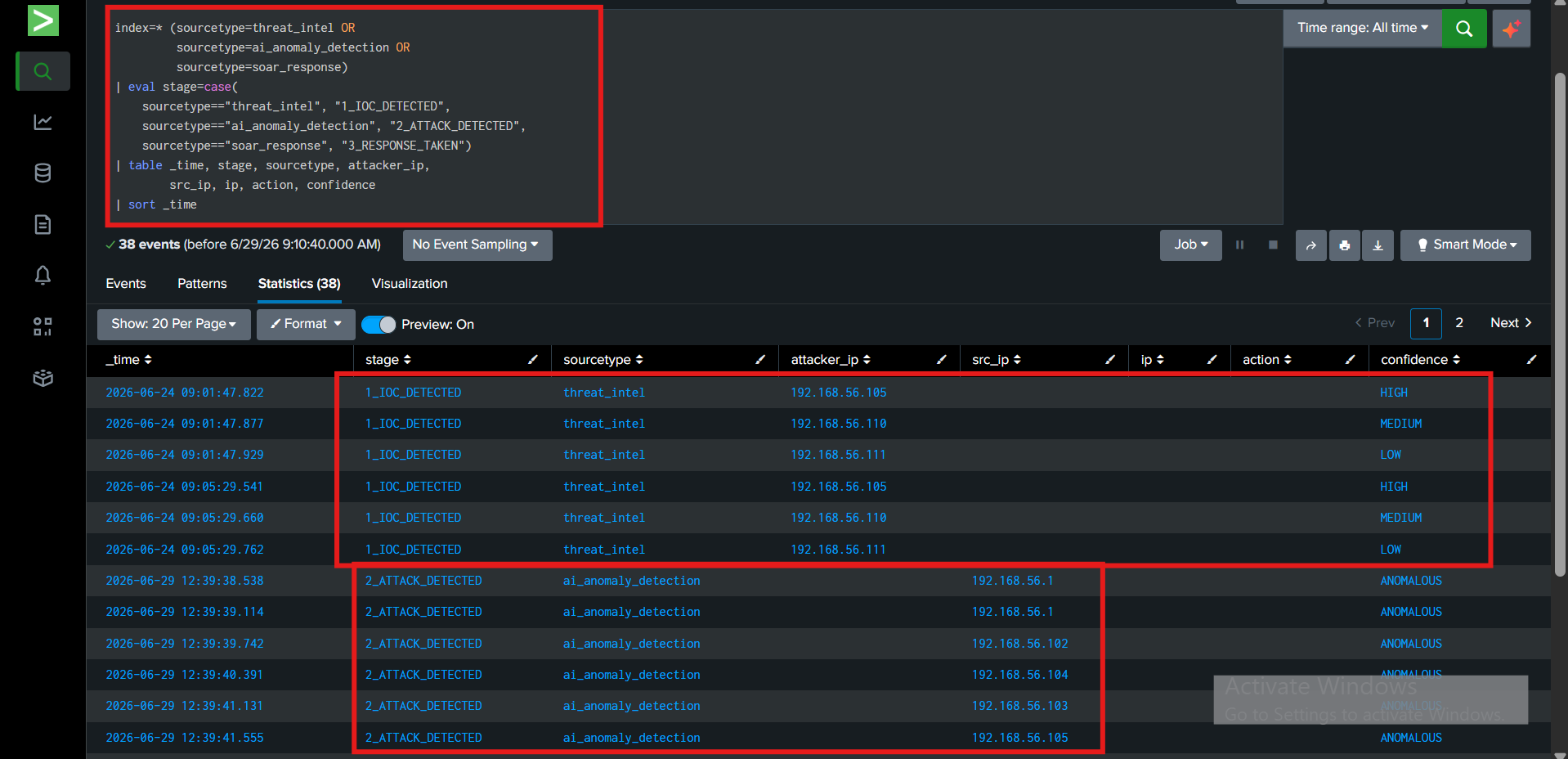Stop the search job
1568x759 pixels.
click(x=1273, y=245)
